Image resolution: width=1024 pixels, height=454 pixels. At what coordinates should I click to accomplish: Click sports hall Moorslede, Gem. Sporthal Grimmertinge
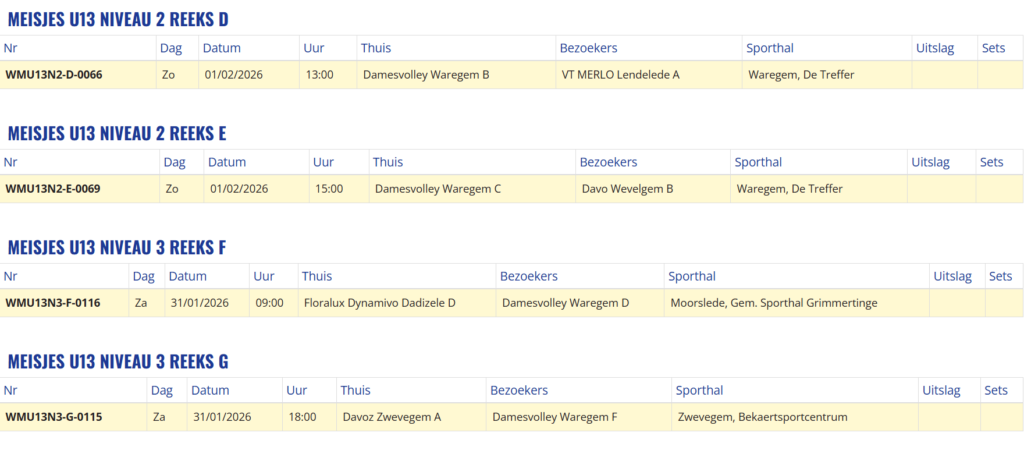pos(773,302)
